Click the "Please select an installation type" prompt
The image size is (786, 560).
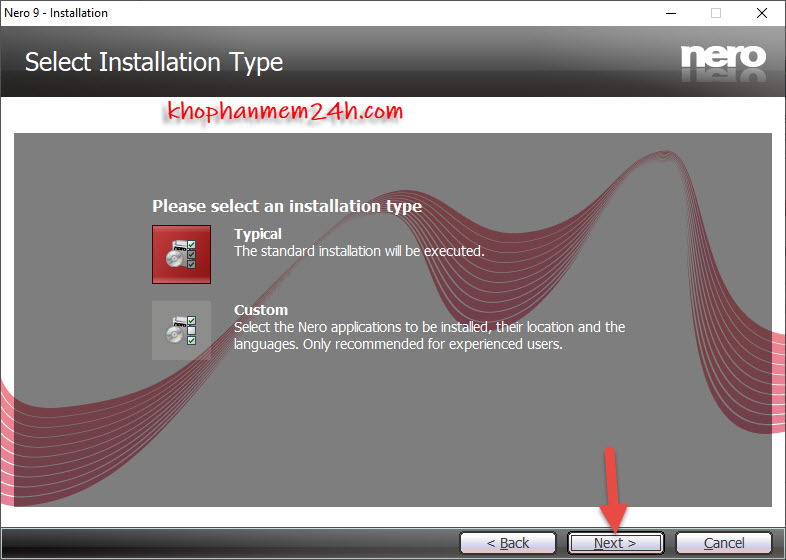287,207
